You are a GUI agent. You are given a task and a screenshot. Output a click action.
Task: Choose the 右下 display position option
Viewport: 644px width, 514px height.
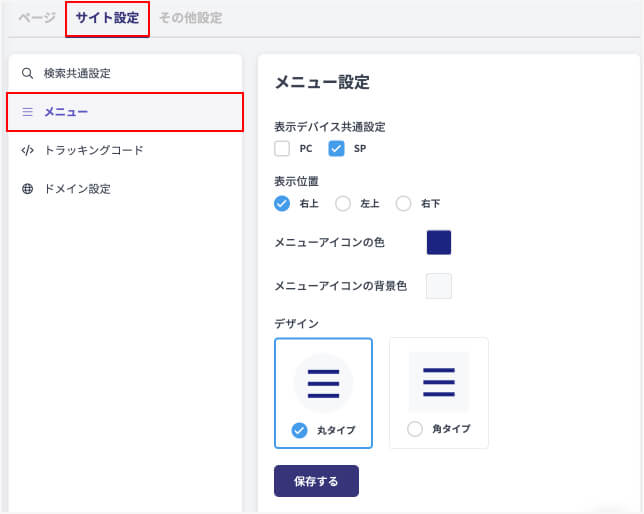(x=404, y=204)
